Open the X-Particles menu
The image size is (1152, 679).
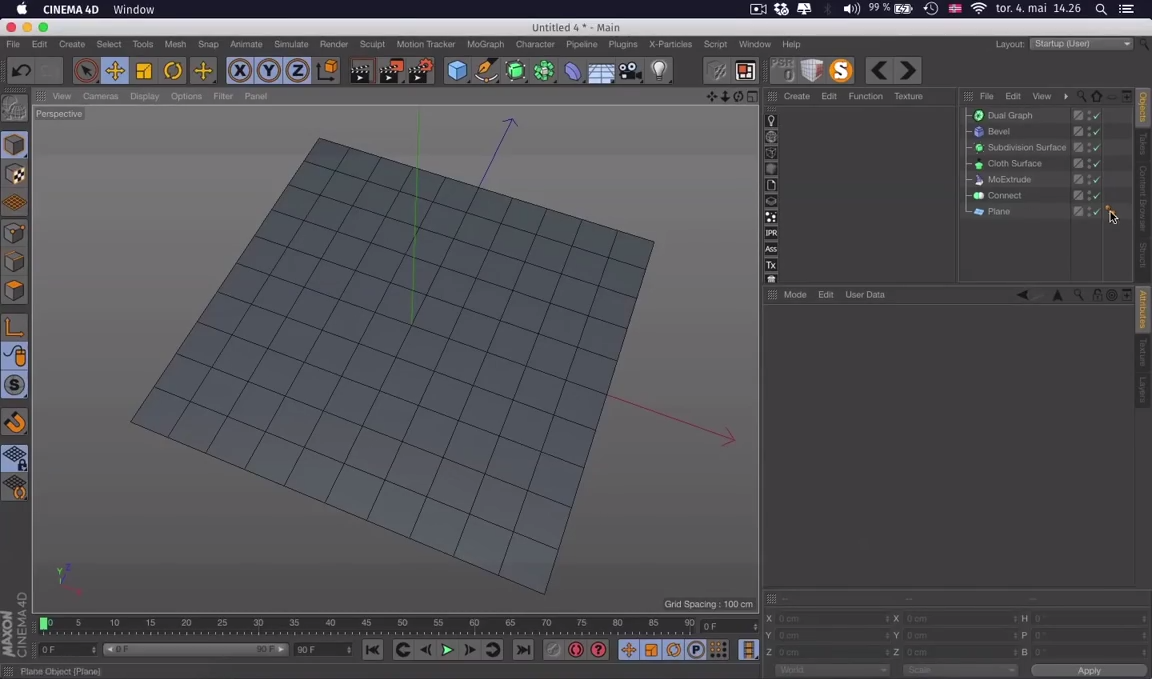(670, 44)
